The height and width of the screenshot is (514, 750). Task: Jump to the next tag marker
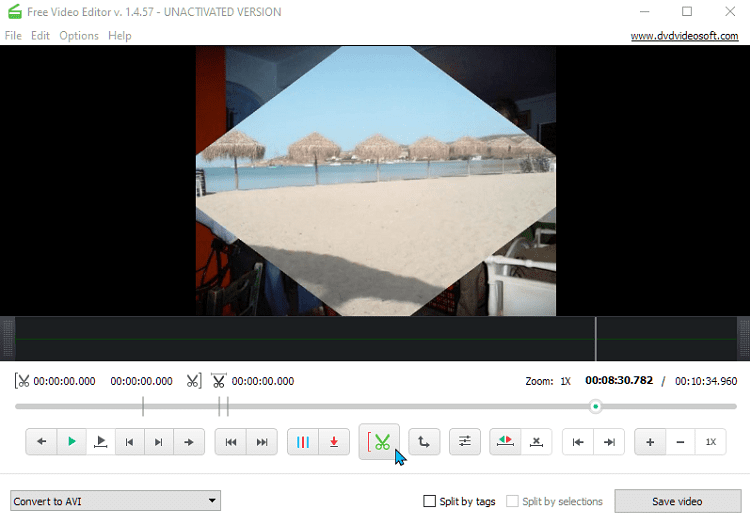[262, 442]
